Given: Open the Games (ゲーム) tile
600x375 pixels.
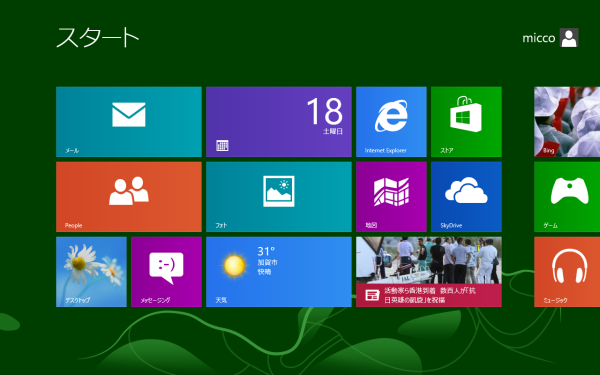Looking at the screenshot, I should coord(567,197).
